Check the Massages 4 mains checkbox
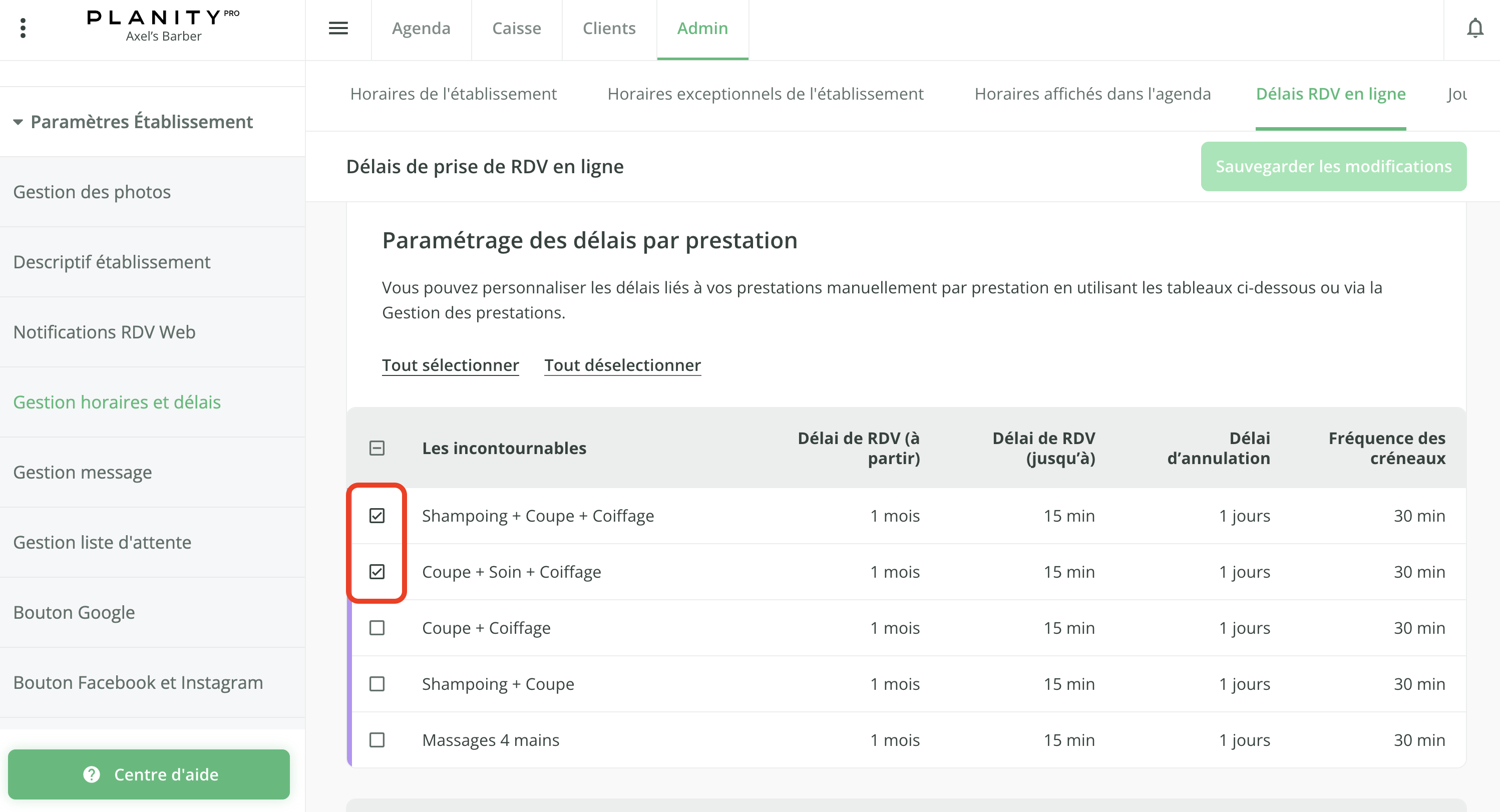1500x812 pixels. 377,740
